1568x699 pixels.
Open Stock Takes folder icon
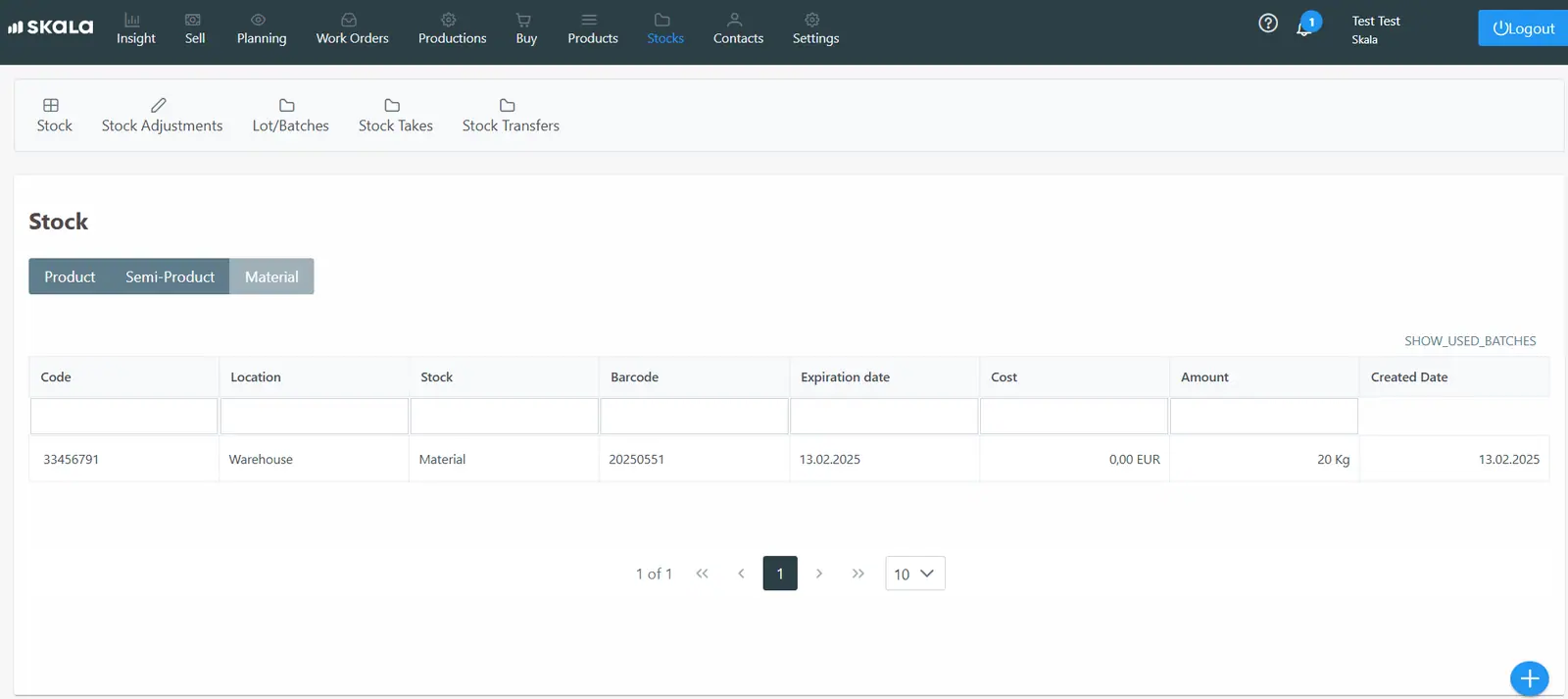point(392,105)
